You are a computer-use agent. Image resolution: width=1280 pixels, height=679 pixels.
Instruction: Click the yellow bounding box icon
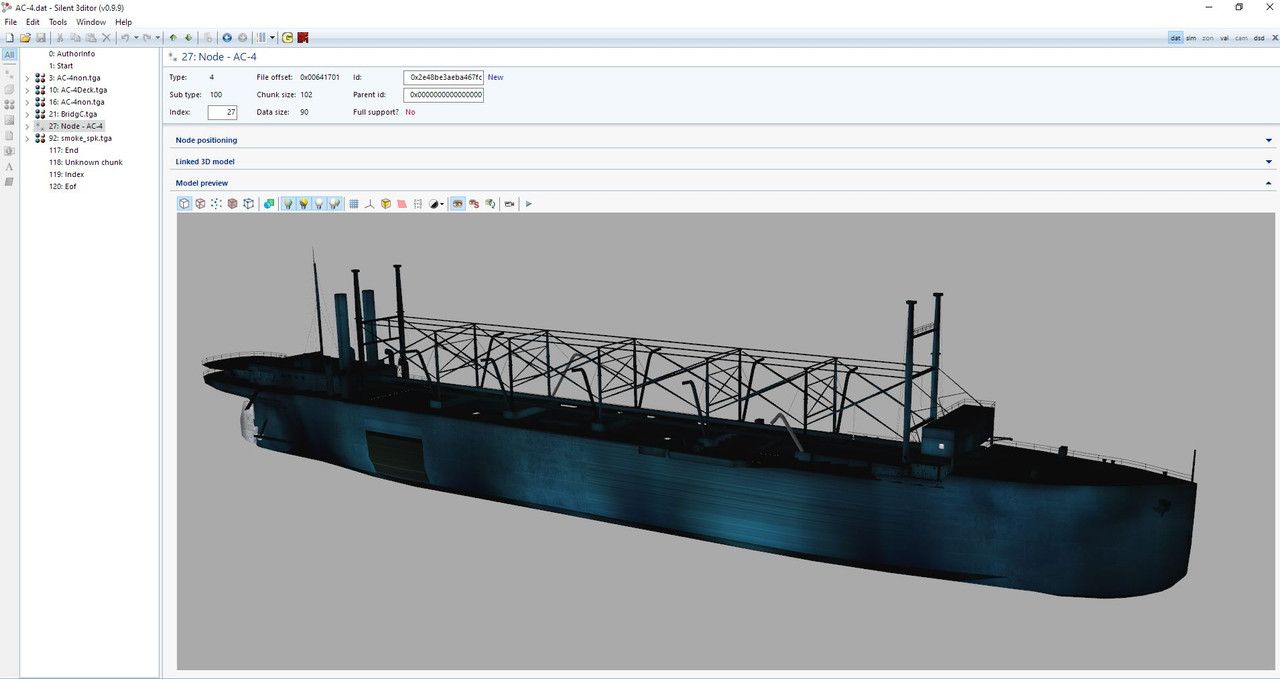click(386, 204)
